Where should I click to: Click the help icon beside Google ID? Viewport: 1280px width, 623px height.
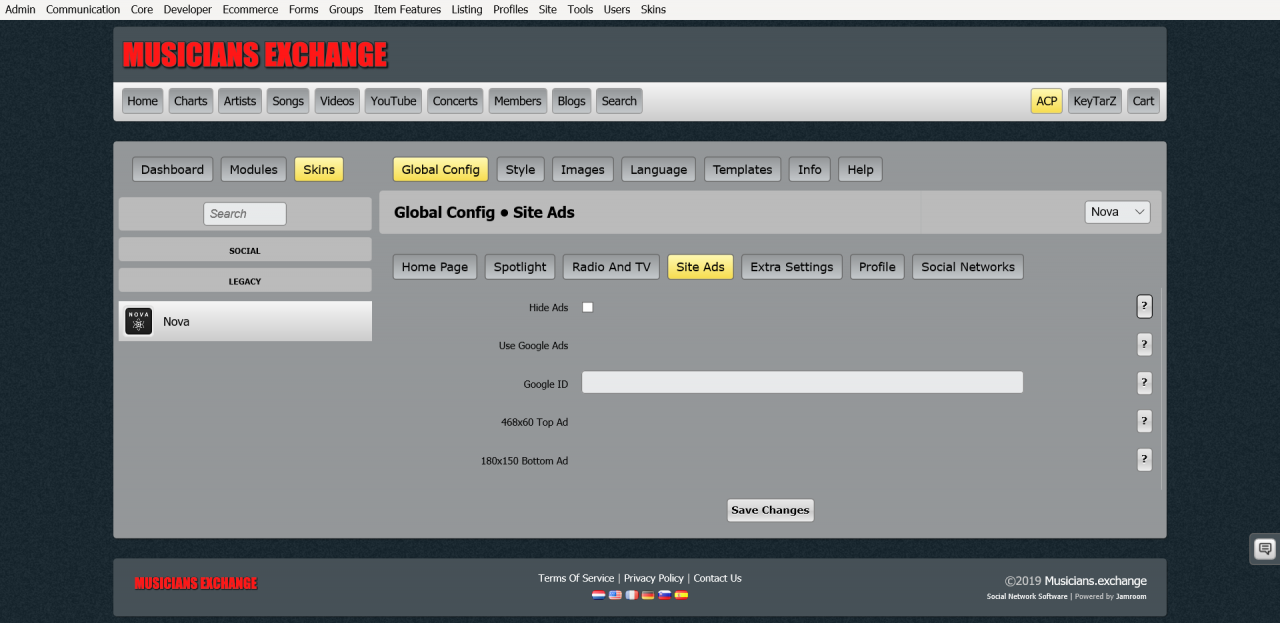[x=1144, y=383]
